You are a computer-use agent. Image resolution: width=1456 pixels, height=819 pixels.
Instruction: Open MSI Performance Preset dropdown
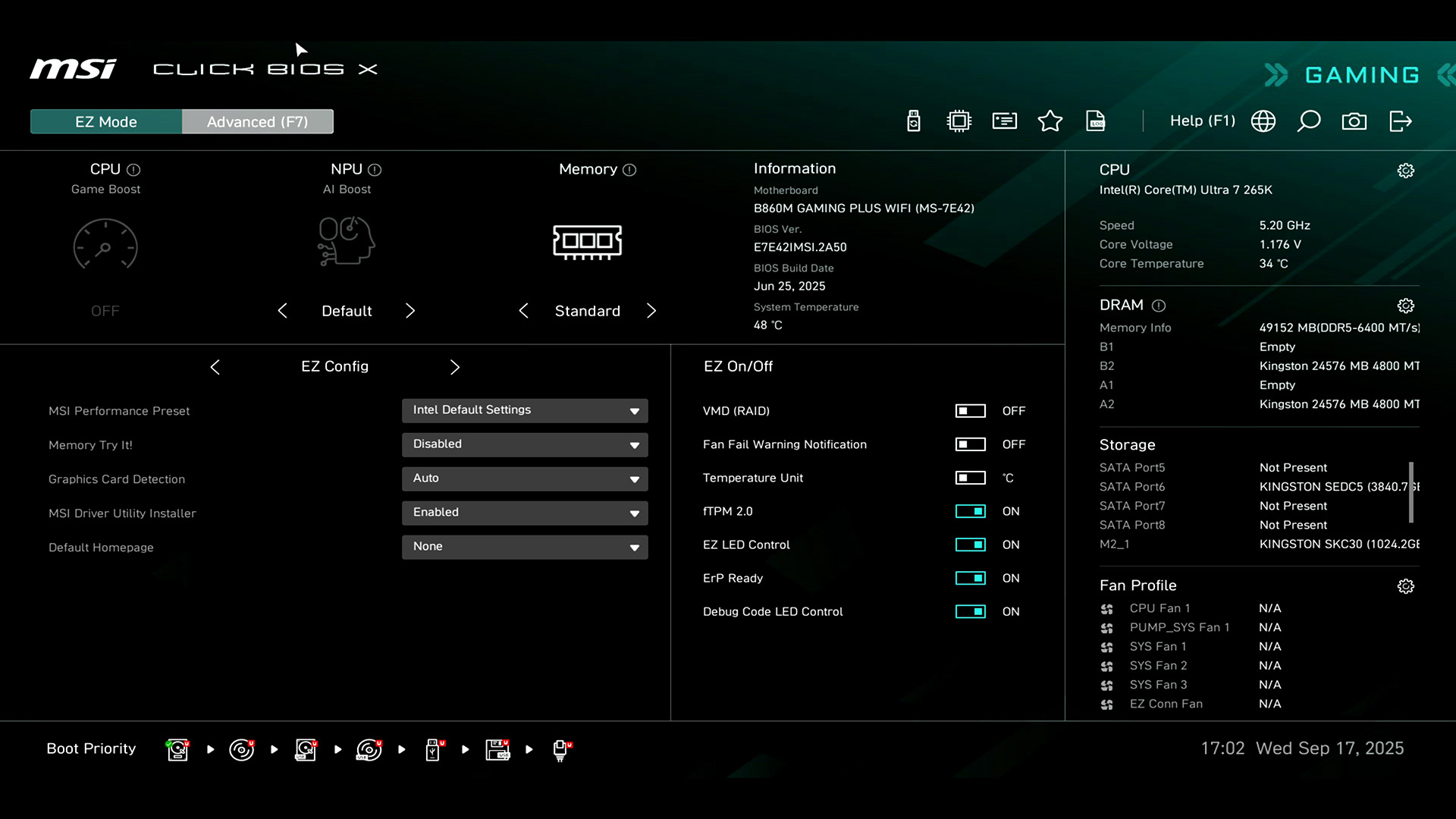(525, 410)
